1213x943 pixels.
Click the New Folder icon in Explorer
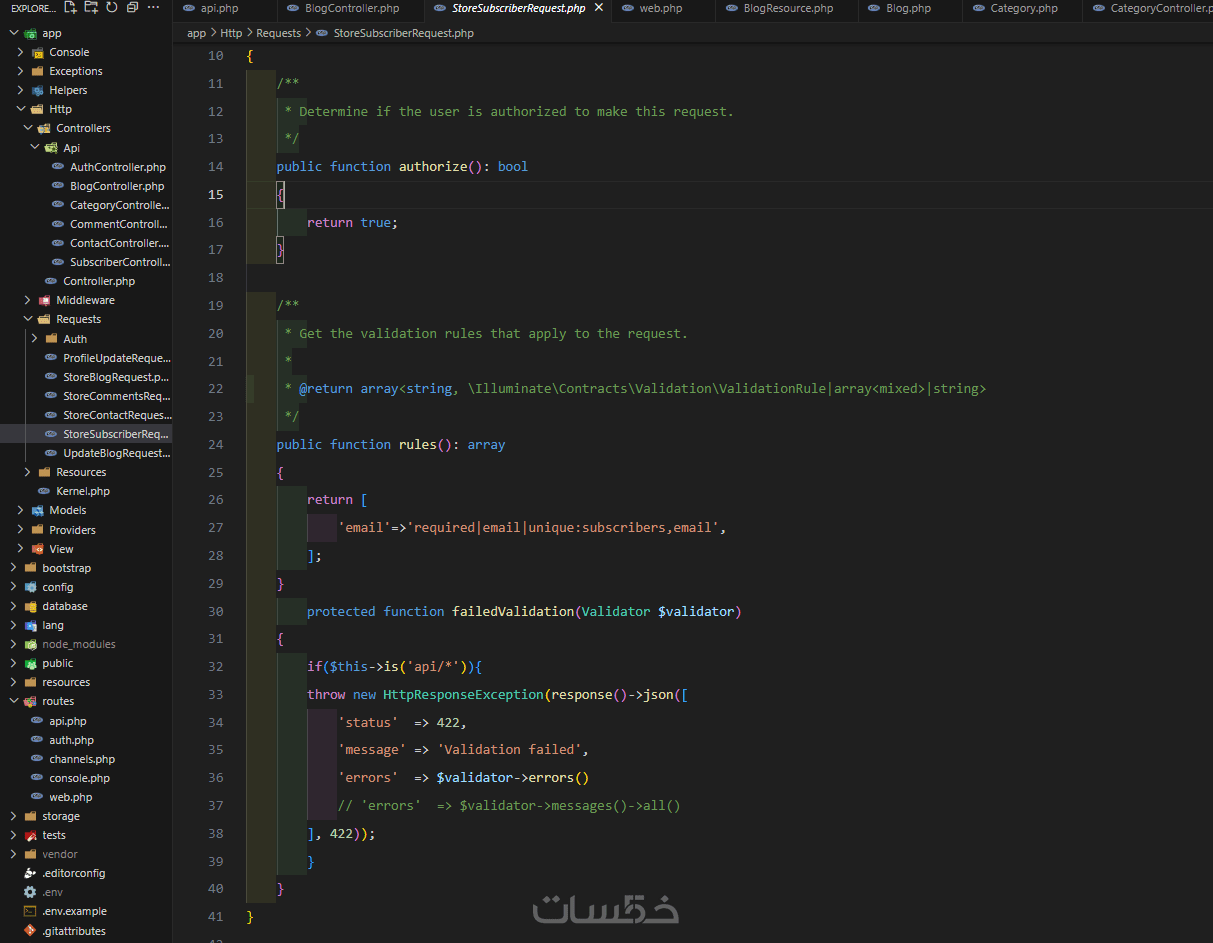(91, 8)
